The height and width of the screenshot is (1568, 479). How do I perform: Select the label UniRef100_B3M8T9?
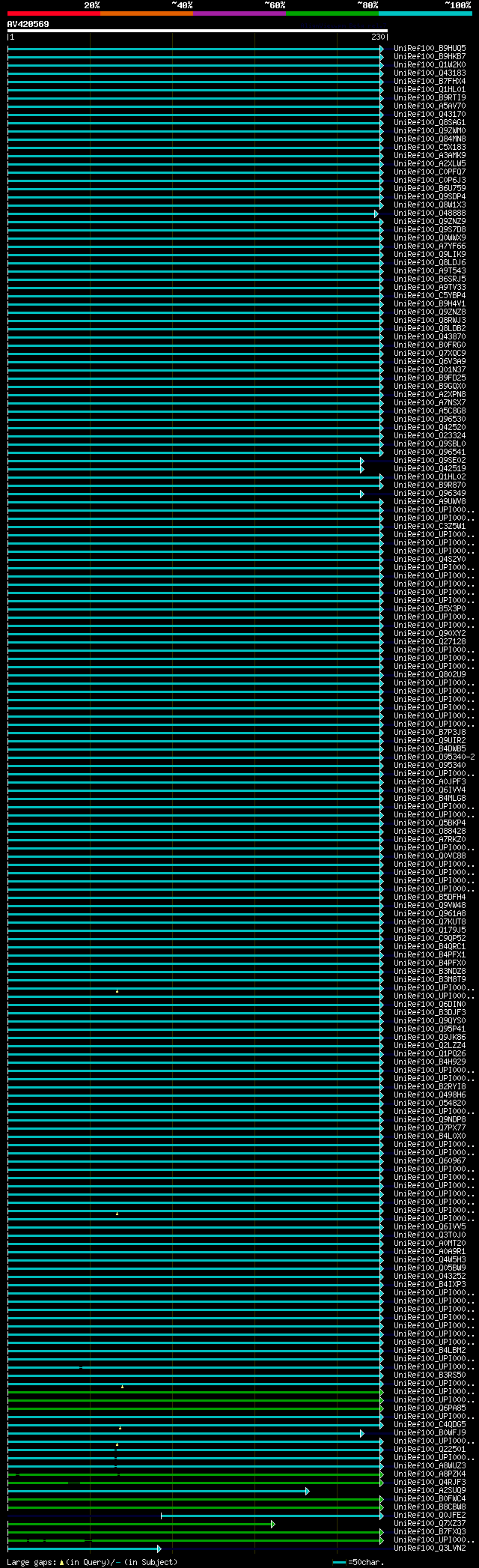coord(430,980)
